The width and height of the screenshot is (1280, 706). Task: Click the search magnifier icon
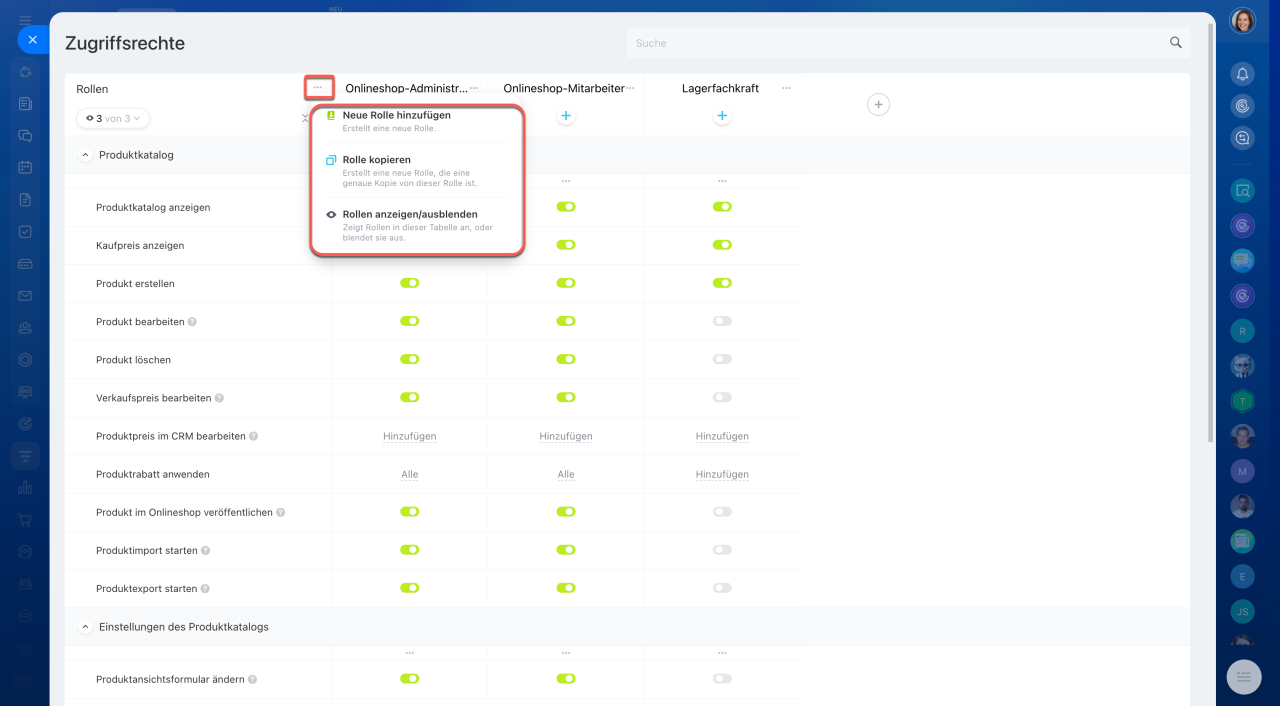point(1176,43)
